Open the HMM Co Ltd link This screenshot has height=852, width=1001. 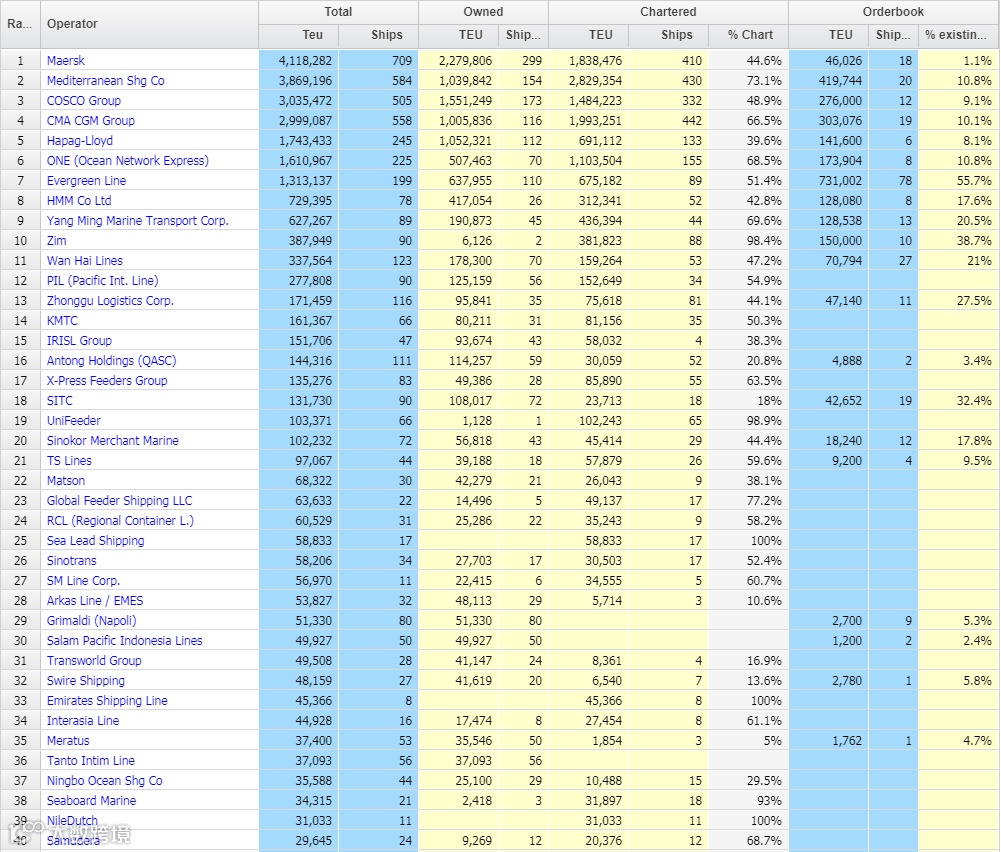coord(79,200)
